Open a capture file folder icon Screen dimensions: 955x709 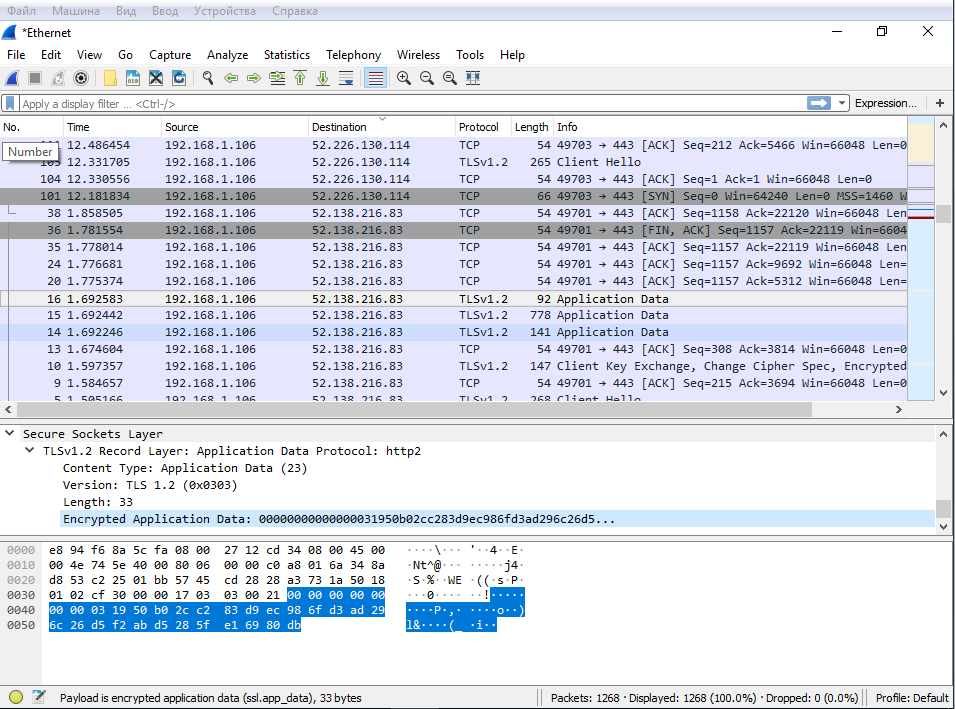click(x=110, y=78)
